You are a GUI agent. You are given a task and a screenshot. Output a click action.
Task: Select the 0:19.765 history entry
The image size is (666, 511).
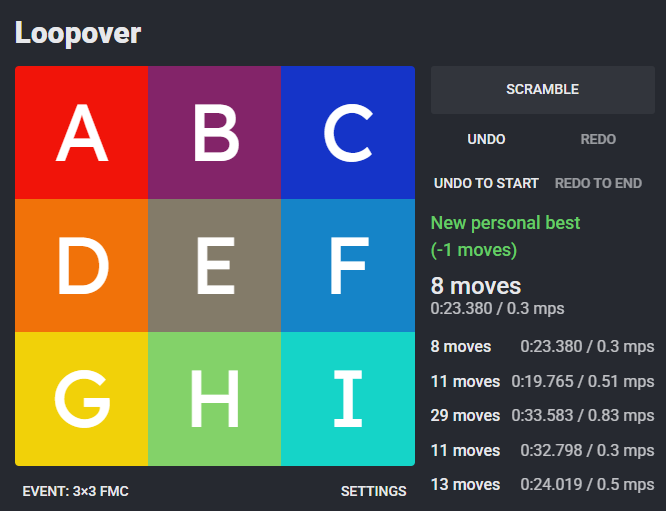point(542,381)
